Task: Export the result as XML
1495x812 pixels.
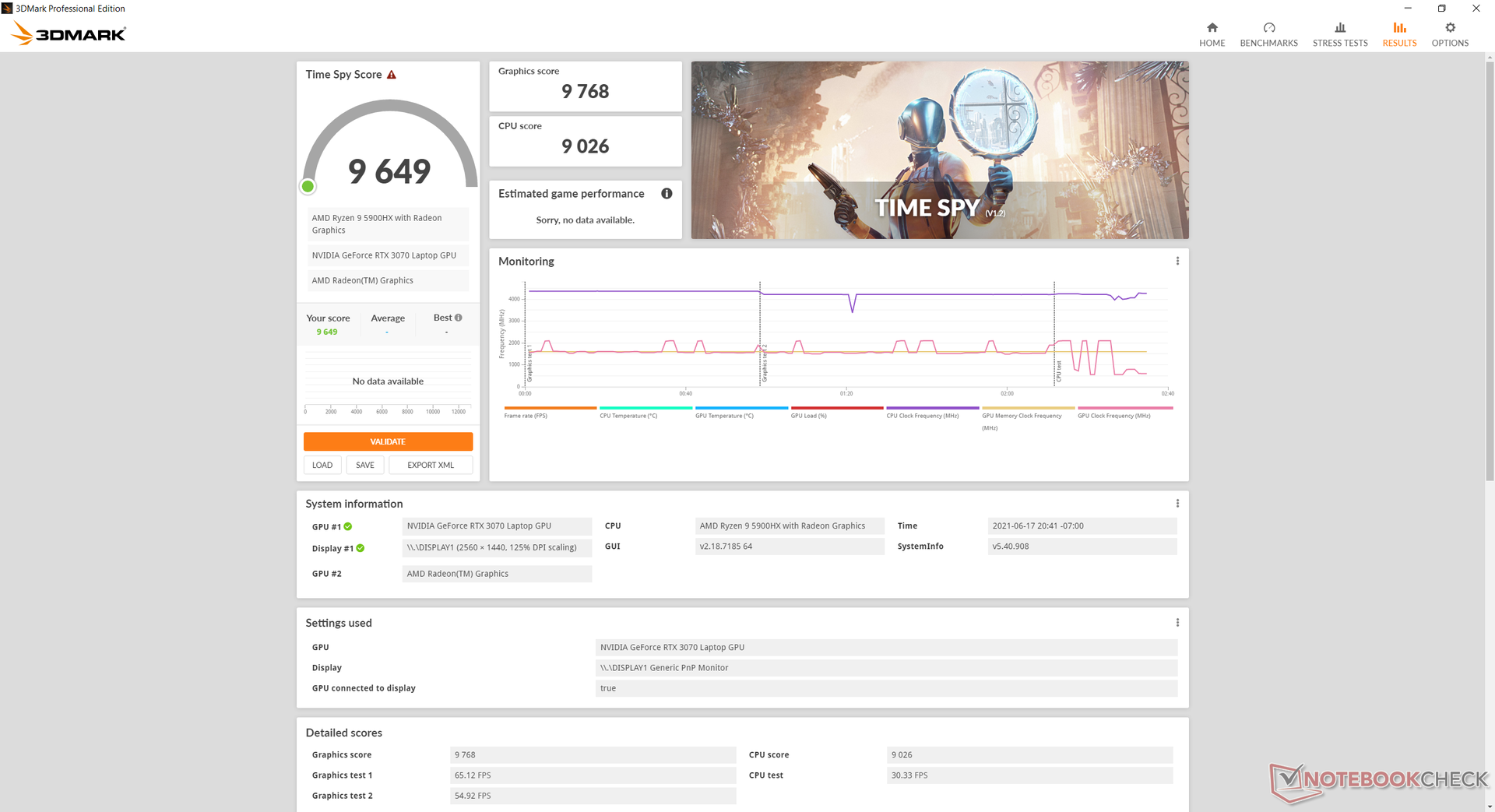Action: [431, 465]
